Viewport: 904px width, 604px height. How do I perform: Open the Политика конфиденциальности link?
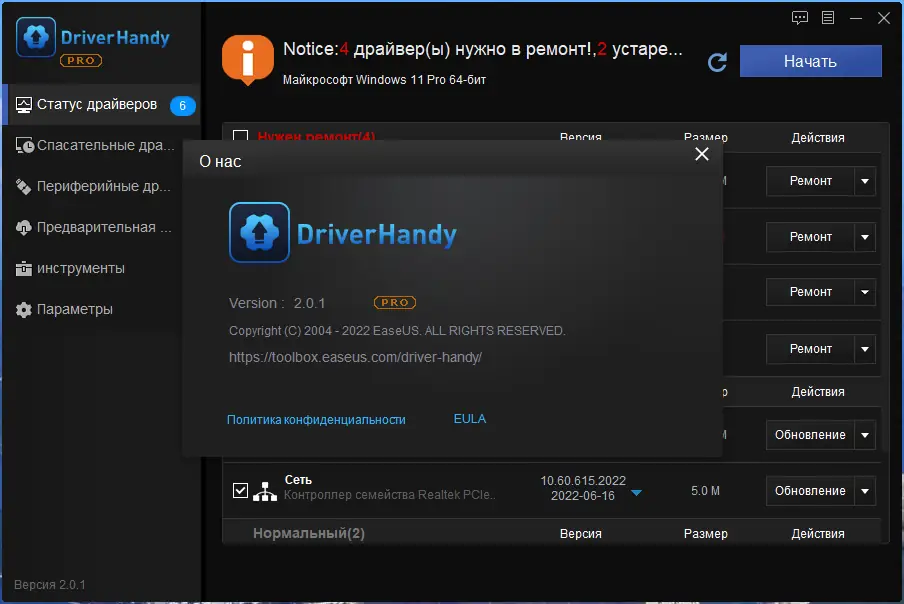(316, 420)
